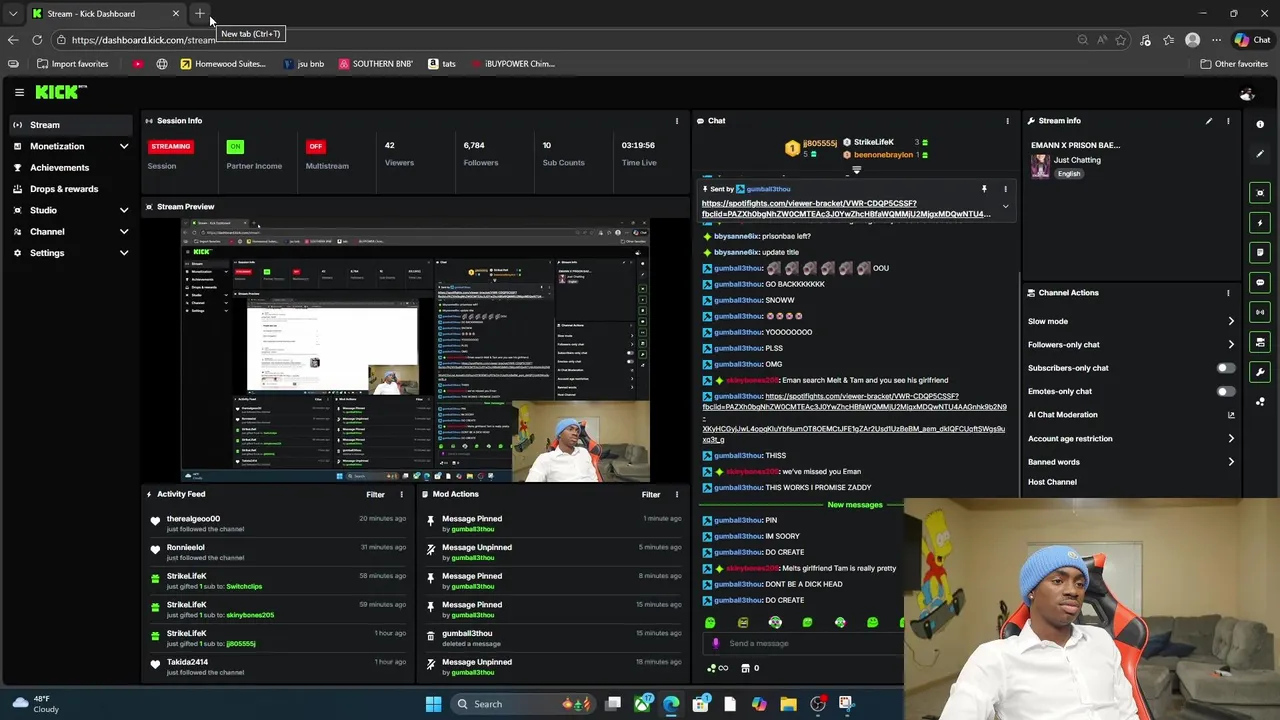Open Banned words options arrow
1280x720 pixels.
(1230, 462)
